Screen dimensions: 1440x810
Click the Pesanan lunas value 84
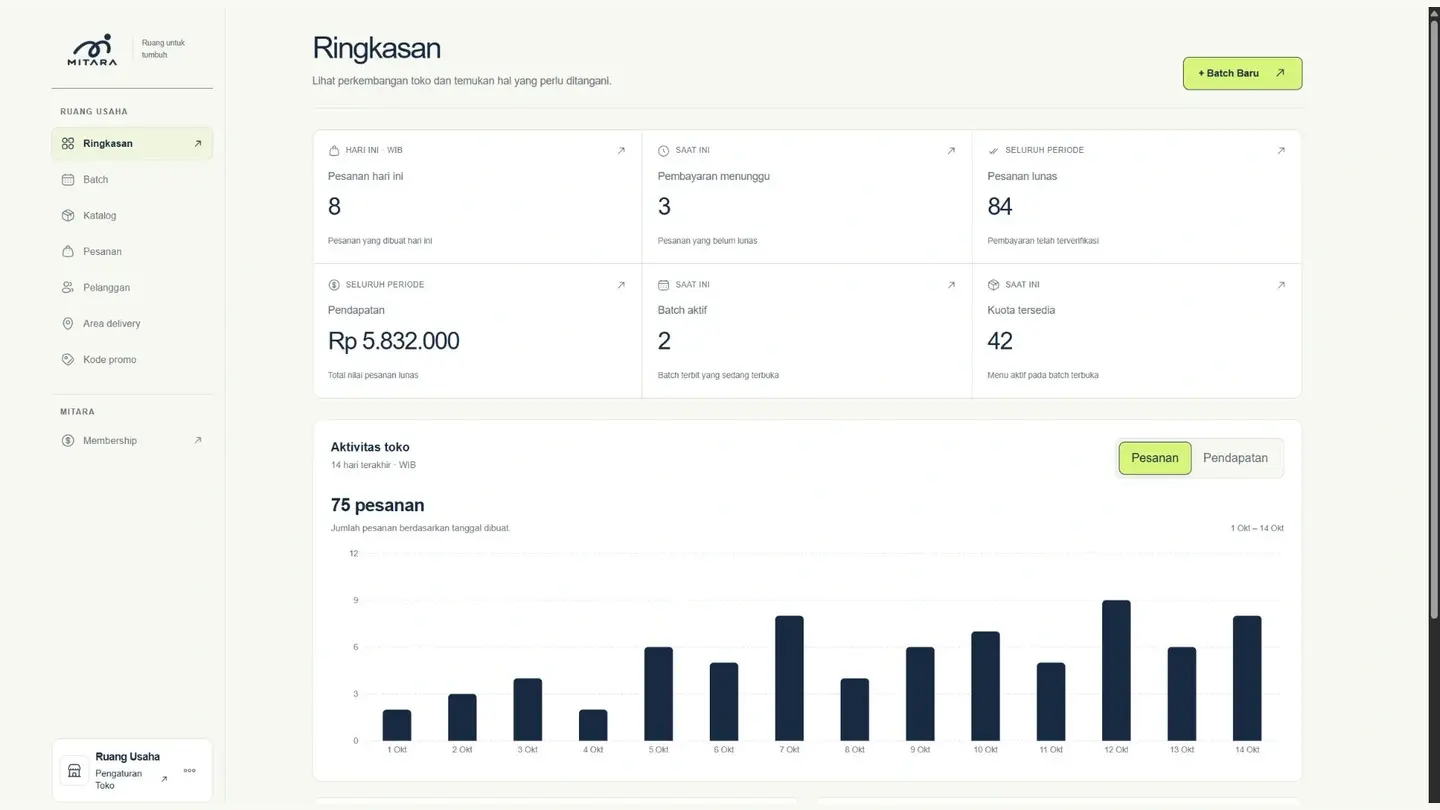coord(1000,207)
